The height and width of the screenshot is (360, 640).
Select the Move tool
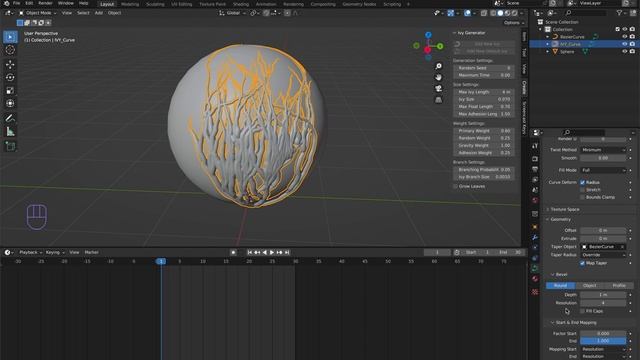[10, 64]
